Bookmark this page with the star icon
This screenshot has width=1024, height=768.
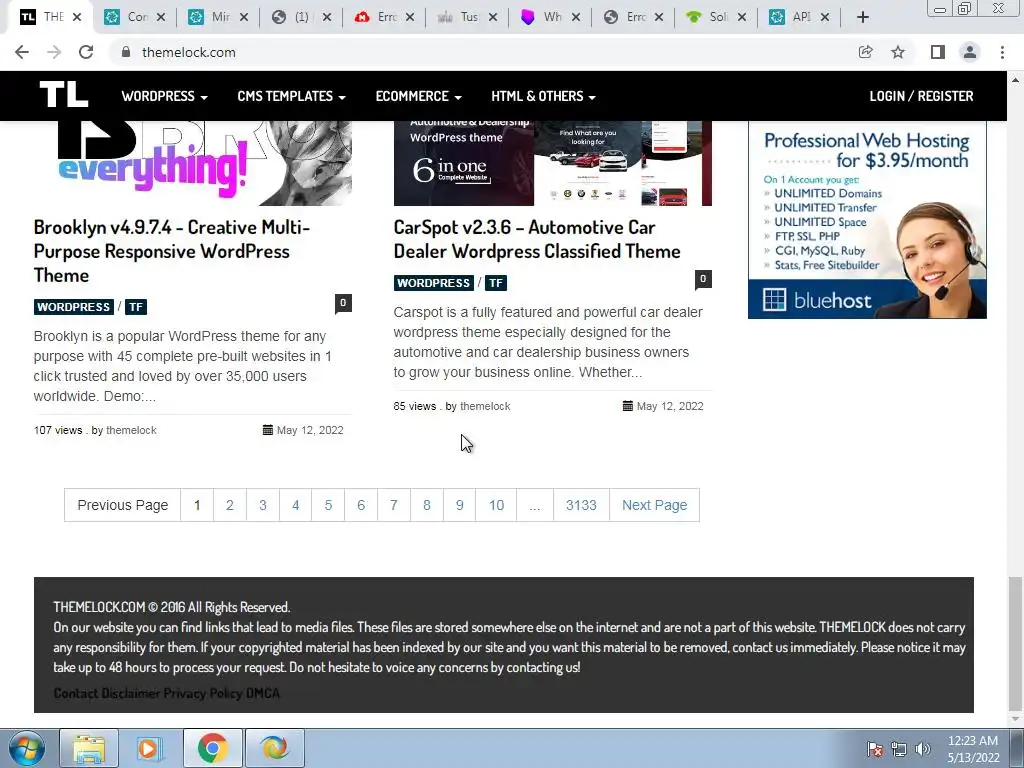coord(898,52)
